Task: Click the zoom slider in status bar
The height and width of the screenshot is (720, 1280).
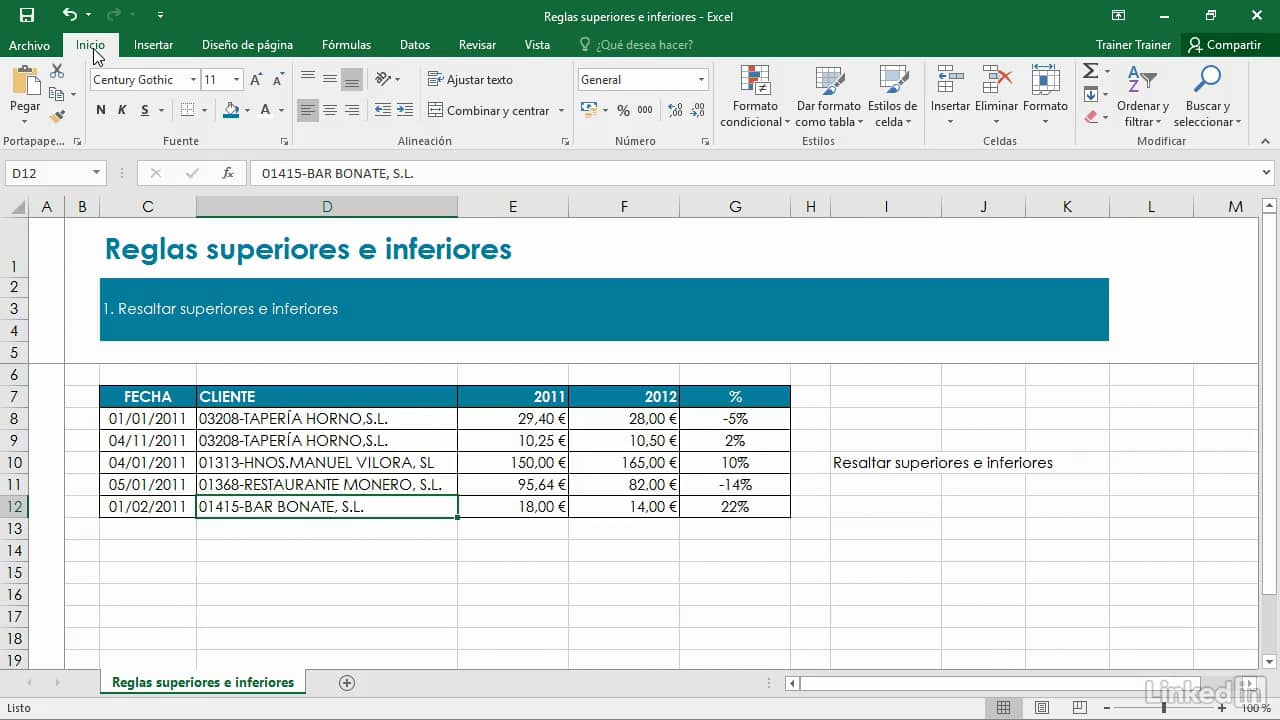Action: [1163, 708]
